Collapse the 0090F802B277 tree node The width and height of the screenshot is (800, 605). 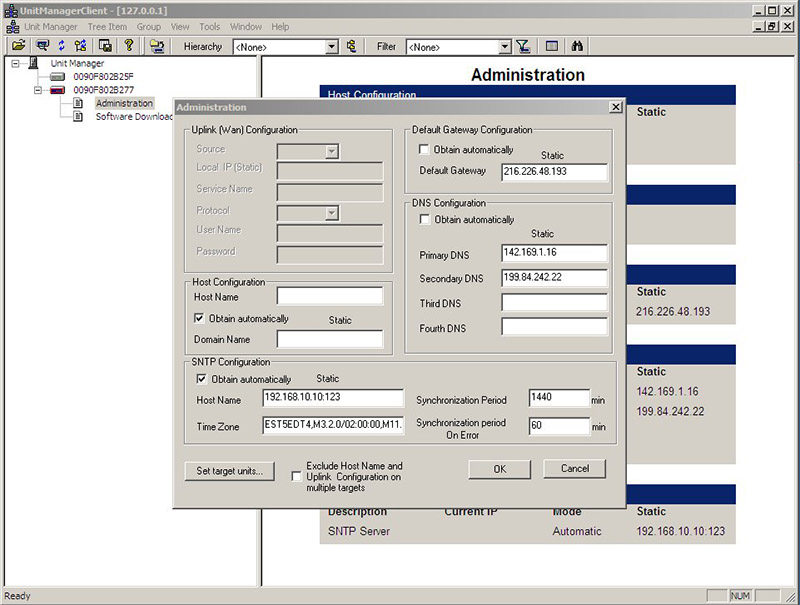point(38,90)
